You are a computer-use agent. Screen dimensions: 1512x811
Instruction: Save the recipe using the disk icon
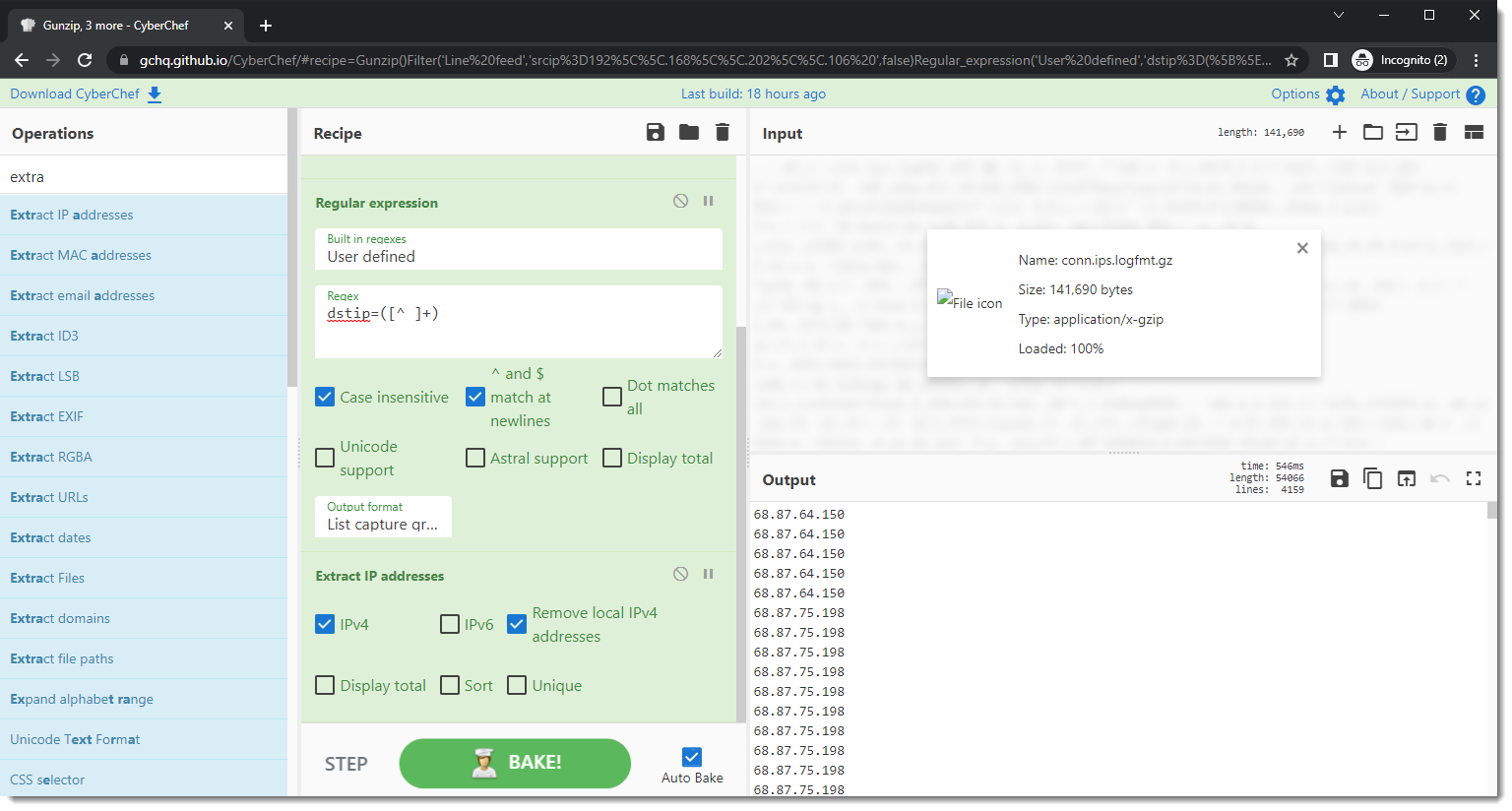[655, 133]
